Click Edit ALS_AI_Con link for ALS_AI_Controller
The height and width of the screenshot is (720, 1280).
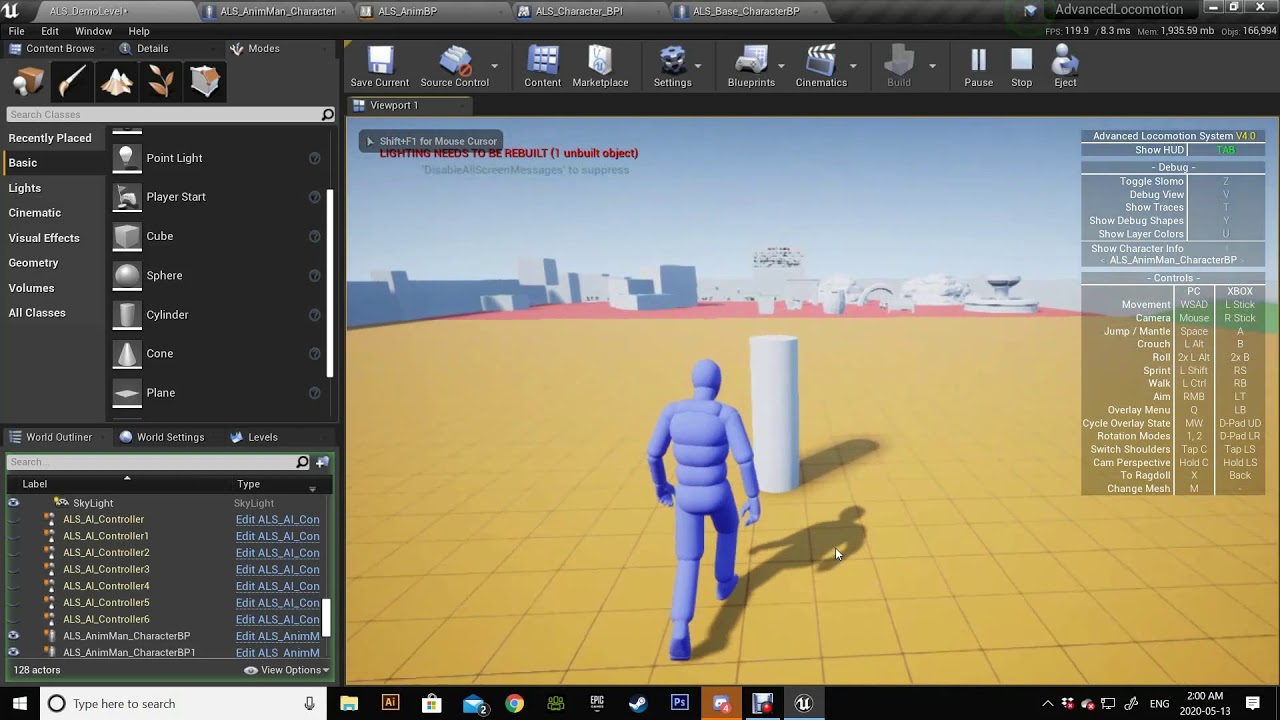coord(278,519)
